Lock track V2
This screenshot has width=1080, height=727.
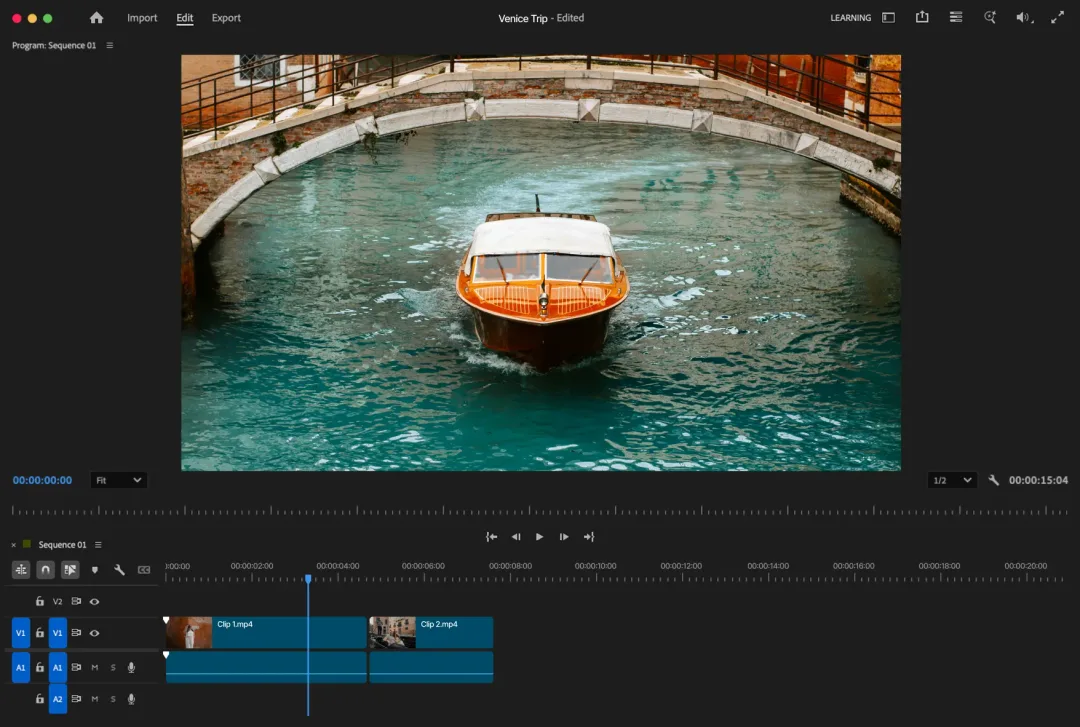(x=40, y=602)
